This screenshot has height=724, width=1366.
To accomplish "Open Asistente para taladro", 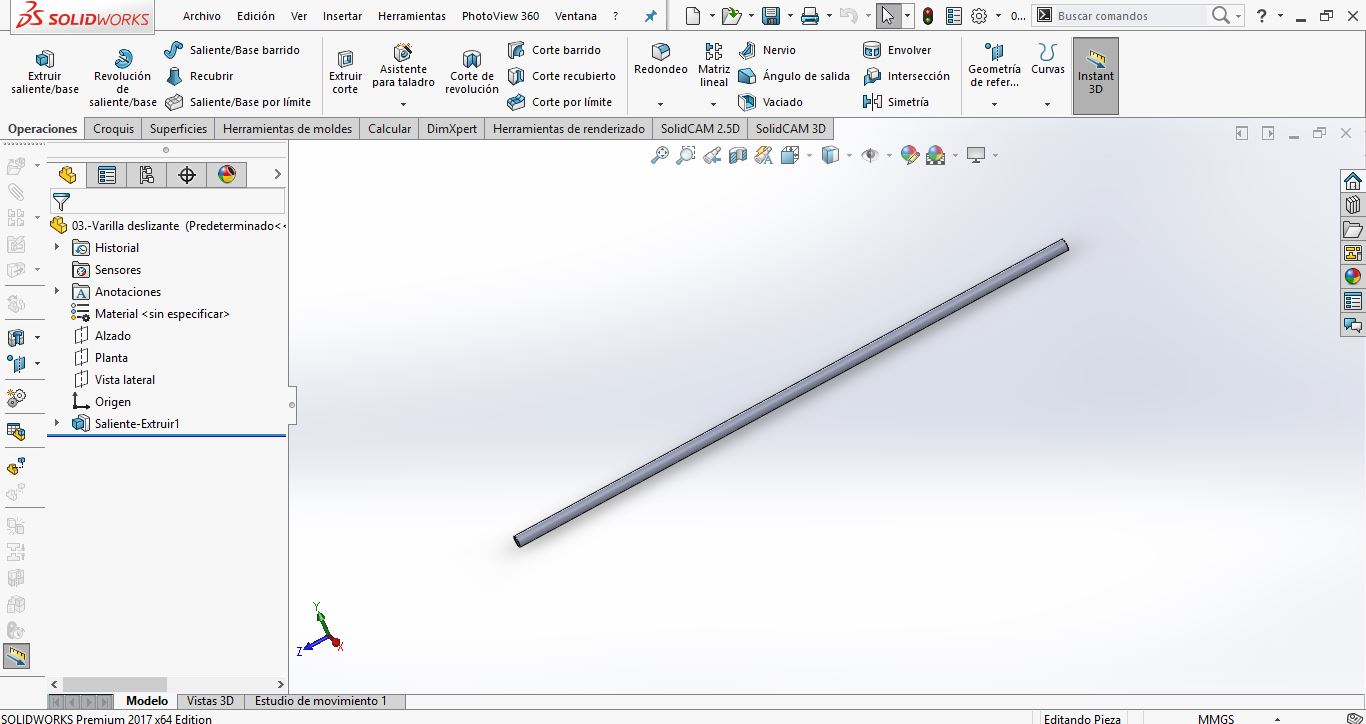I will click(403, 66).
